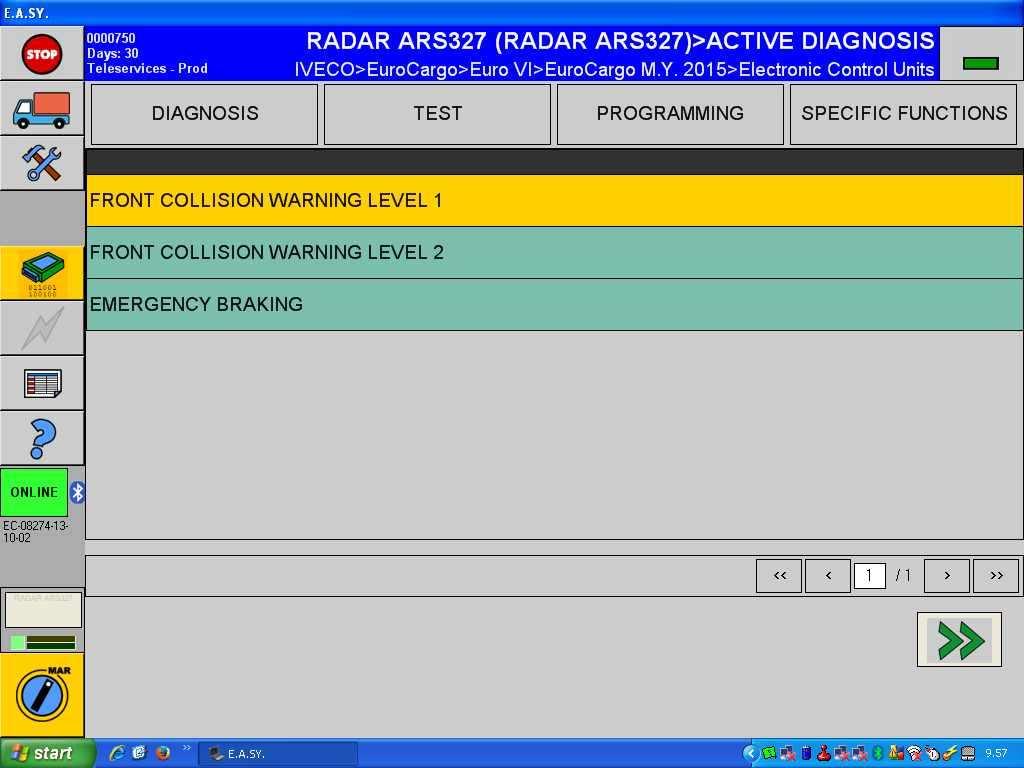
Task: Click the green status indicator in header
Action: tap(981, 63)
